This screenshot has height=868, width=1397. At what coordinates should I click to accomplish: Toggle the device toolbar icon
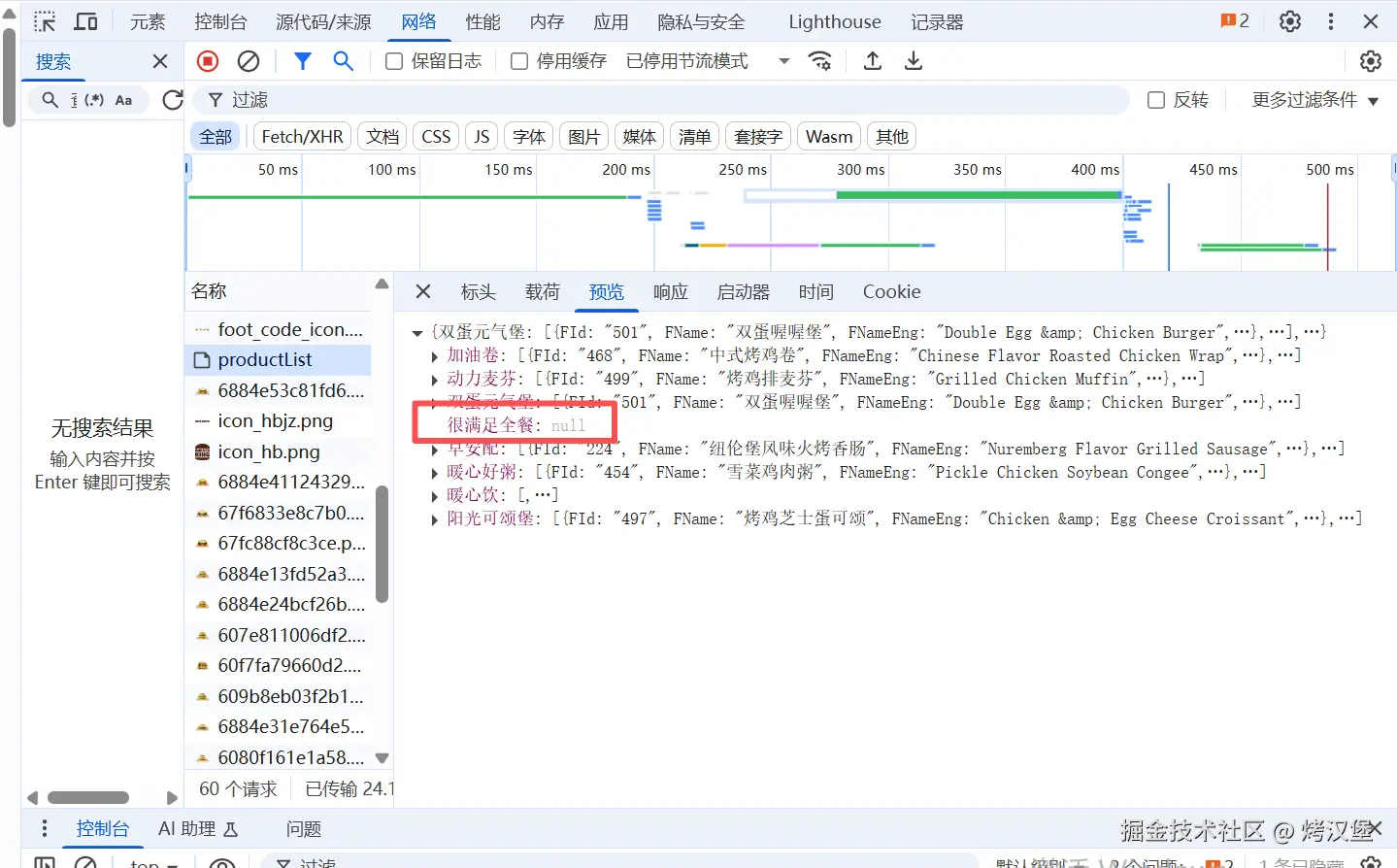tap(85, 21)
